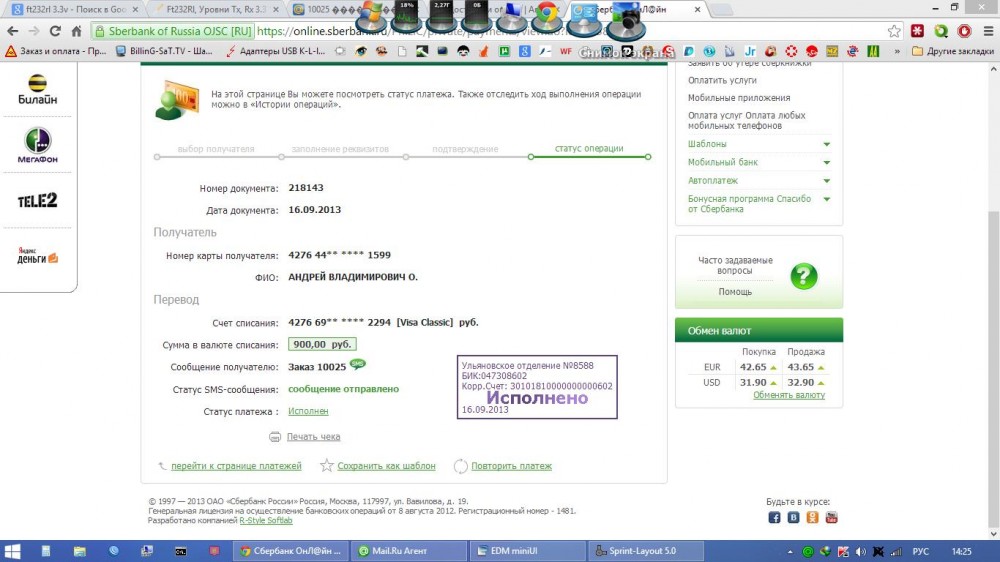The image size is (1000, 562).
Task: Click the volume icon in system tray
Action: tap(860, 551)
